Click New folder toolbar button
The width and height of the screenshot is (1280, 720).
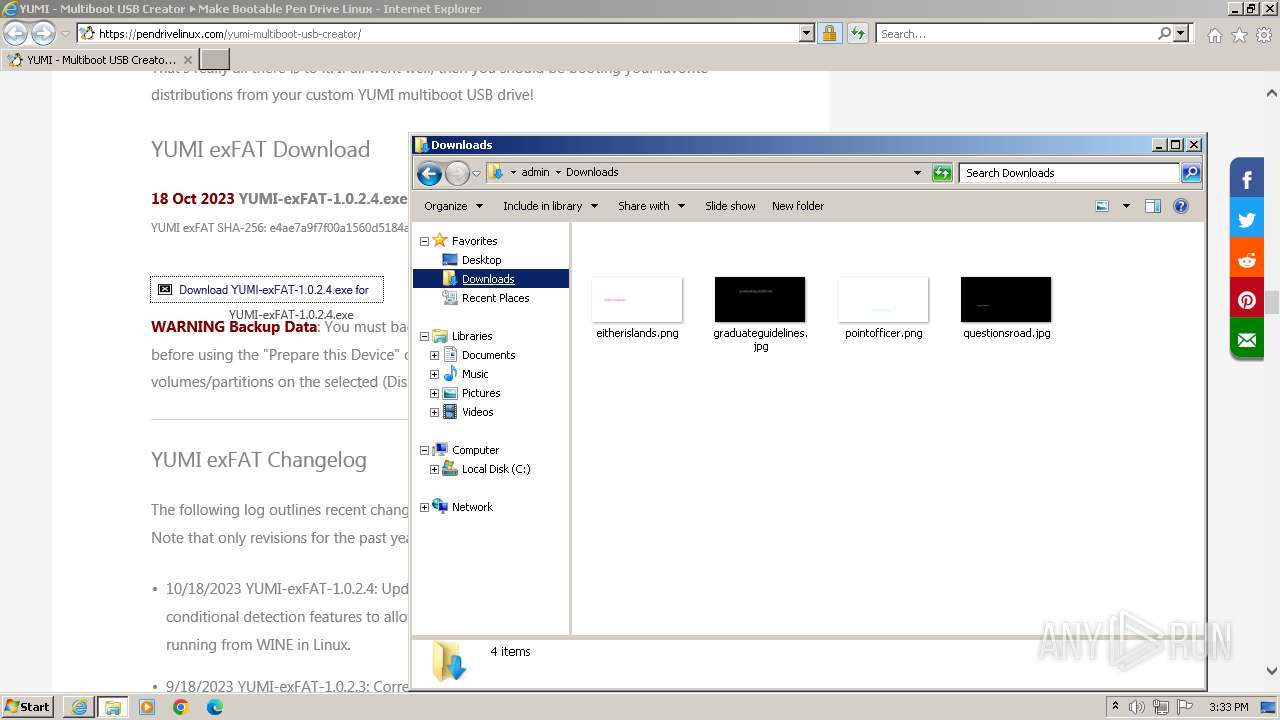point(798,206)
